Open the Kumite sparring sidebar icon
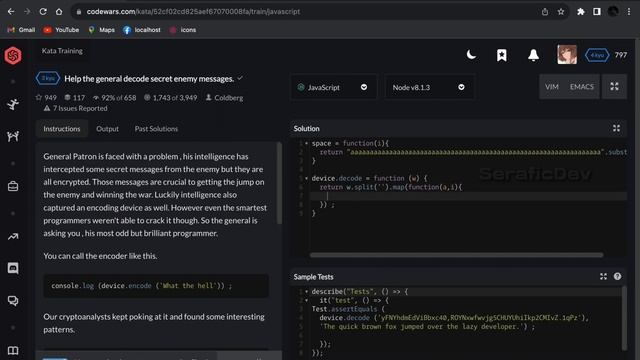The image size is (640, 360). tap(13, 136)
